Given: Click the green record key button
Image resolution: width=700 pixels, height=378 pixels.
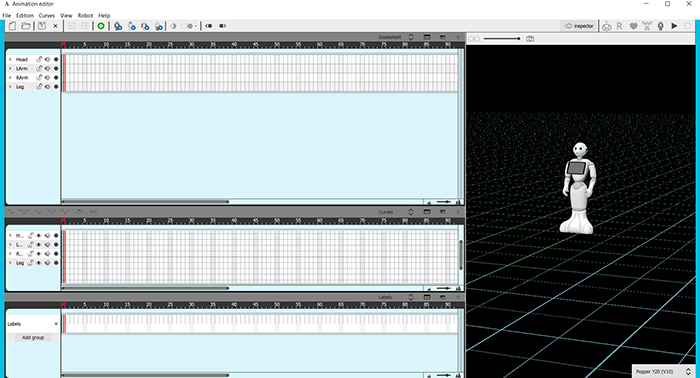Looking at the screenshot, I should (101, 26).
